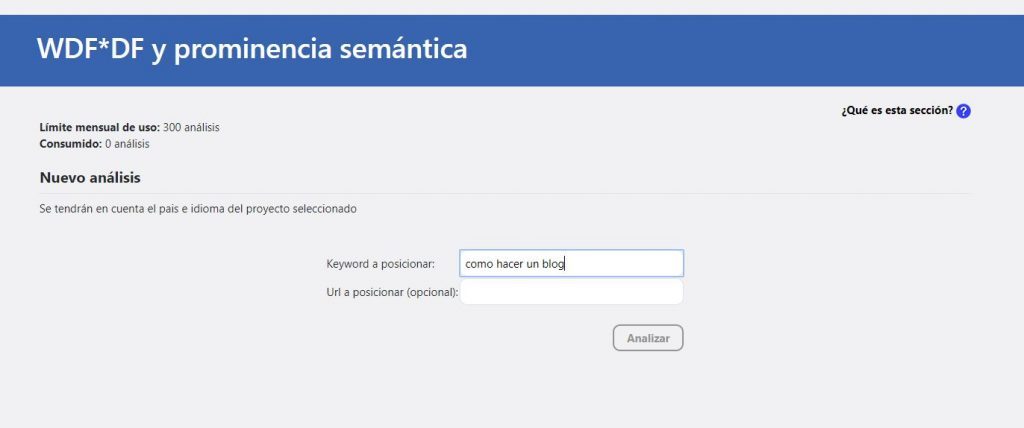1024x428 pixels.
Task: Click the "300 análisis" limit value
Action: pyautogui.click(x=191, y=128)
